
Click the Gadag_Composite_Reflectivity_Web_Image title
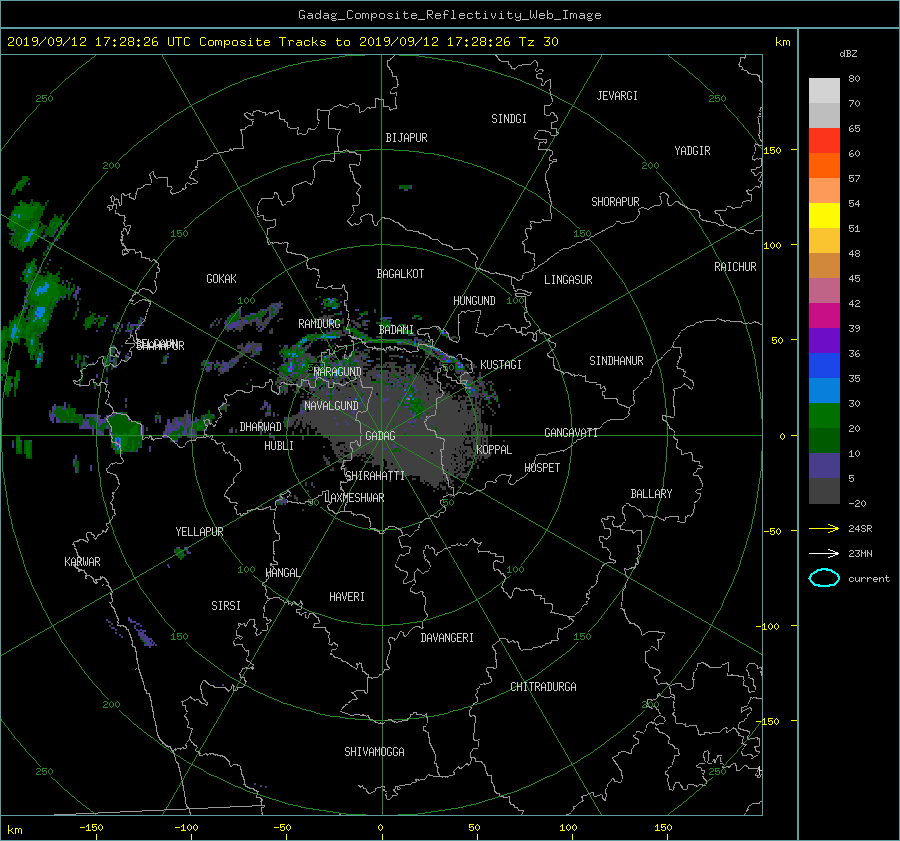449,15
